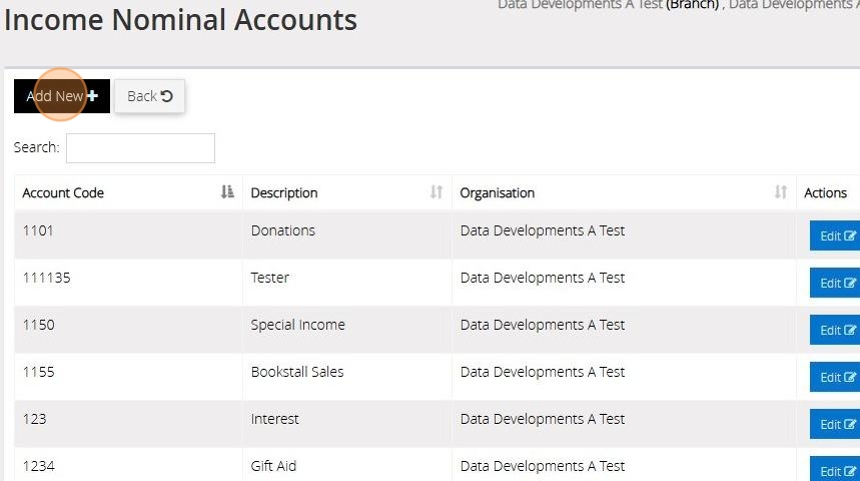Edit the Donations account 1101

[x=836, y=236]
